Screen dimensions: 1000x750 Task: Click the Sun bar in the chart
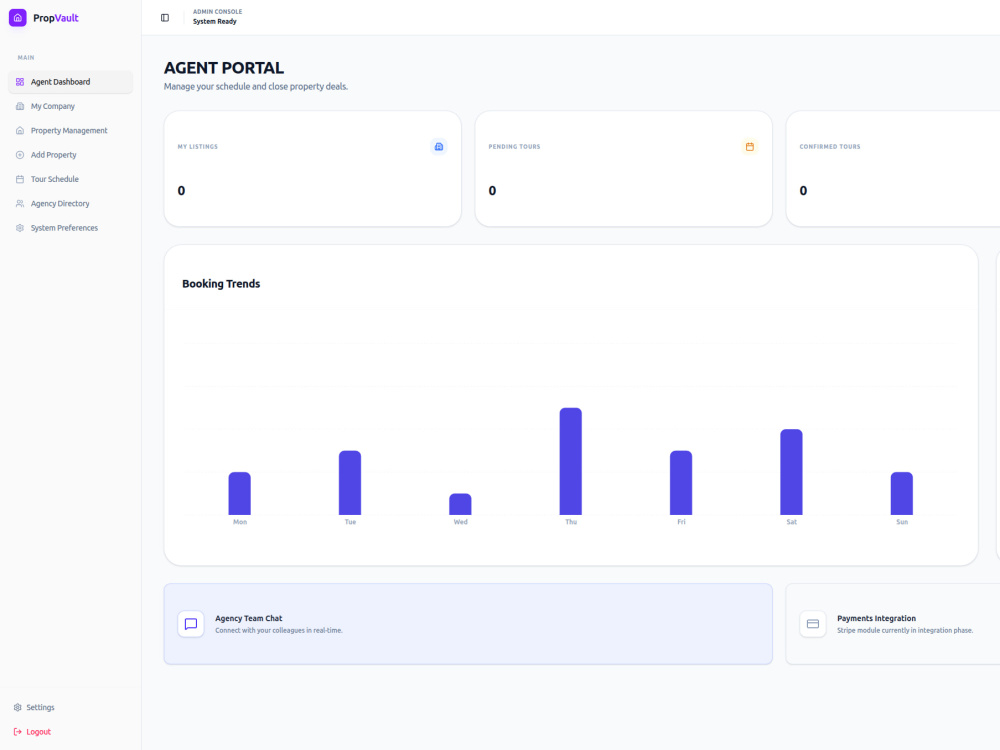coord(902,493)
